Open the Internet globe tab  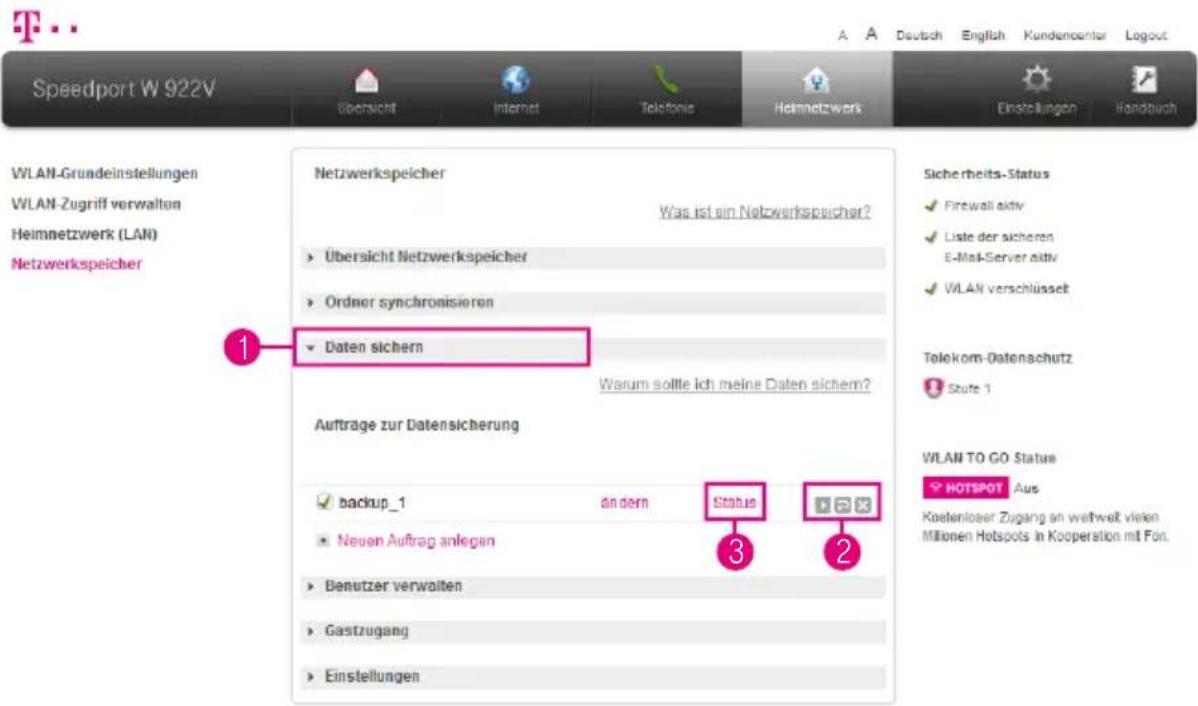coord(516,89)
